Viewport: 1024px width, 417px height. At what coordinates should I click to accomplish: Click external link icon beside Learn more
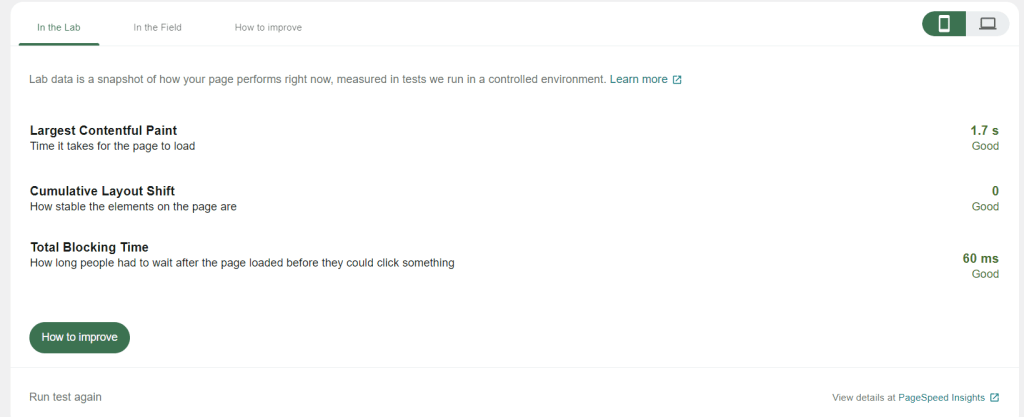pyautogui.click(x=677, y=80)
